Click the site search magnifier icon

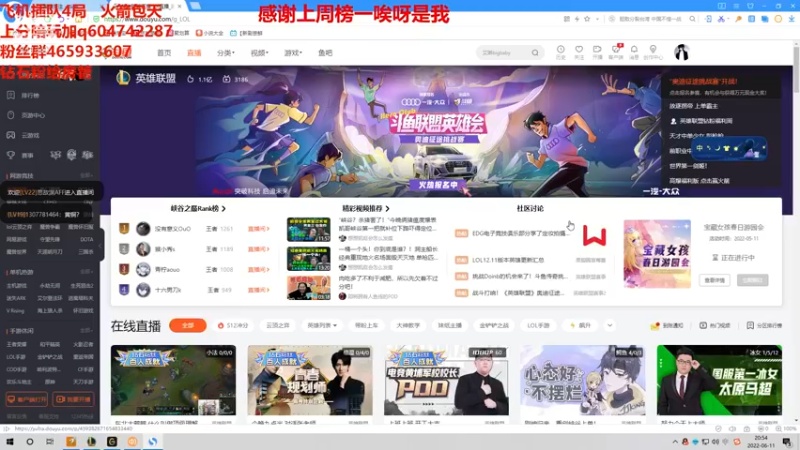click(x=535, y=53)
